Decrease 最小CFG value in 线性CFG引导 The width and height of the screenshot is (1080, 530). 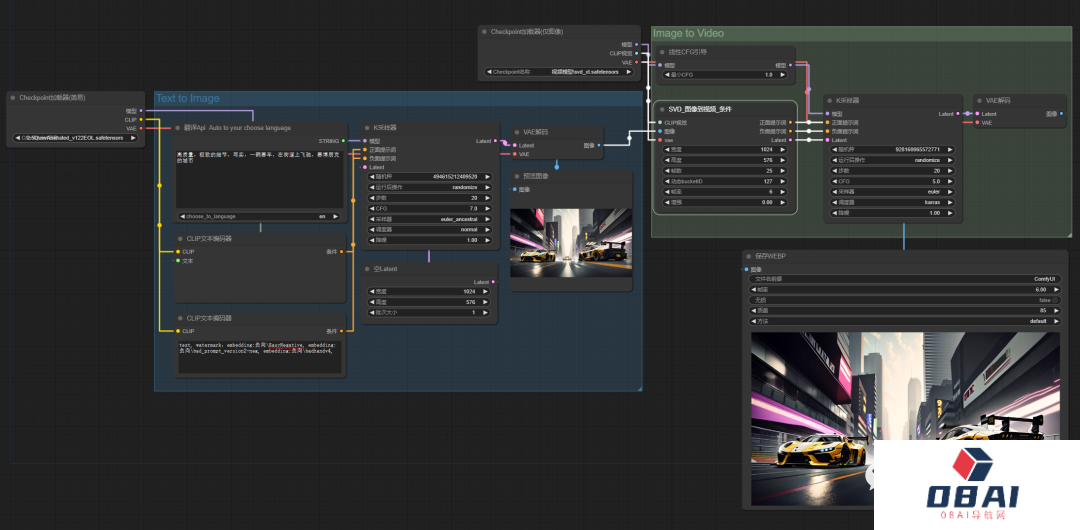click(667, 74)
